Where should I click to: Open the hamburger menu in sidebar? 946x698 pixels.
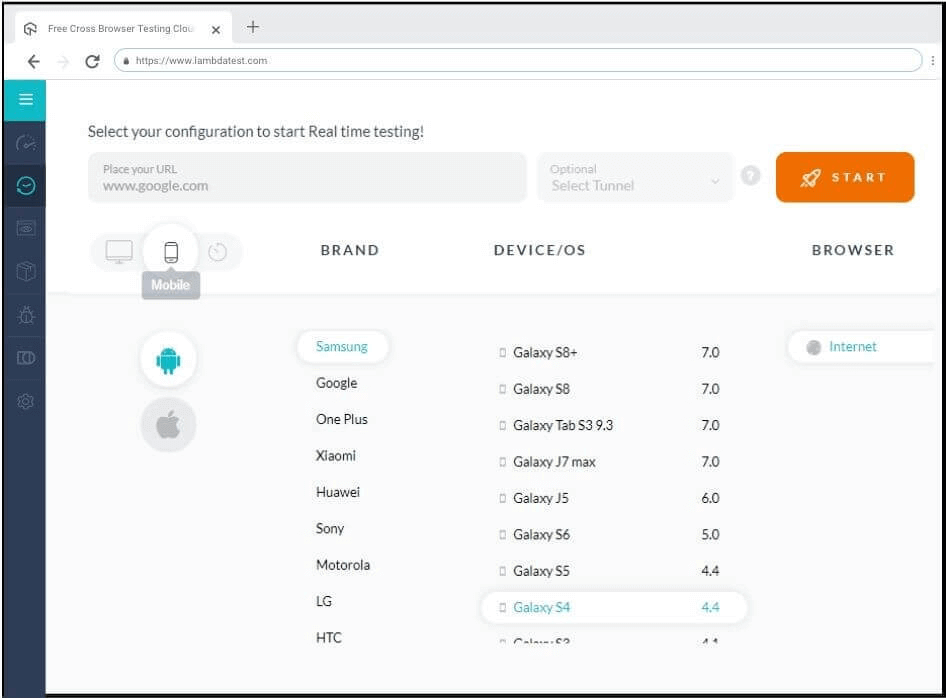(x=26, y=100)
